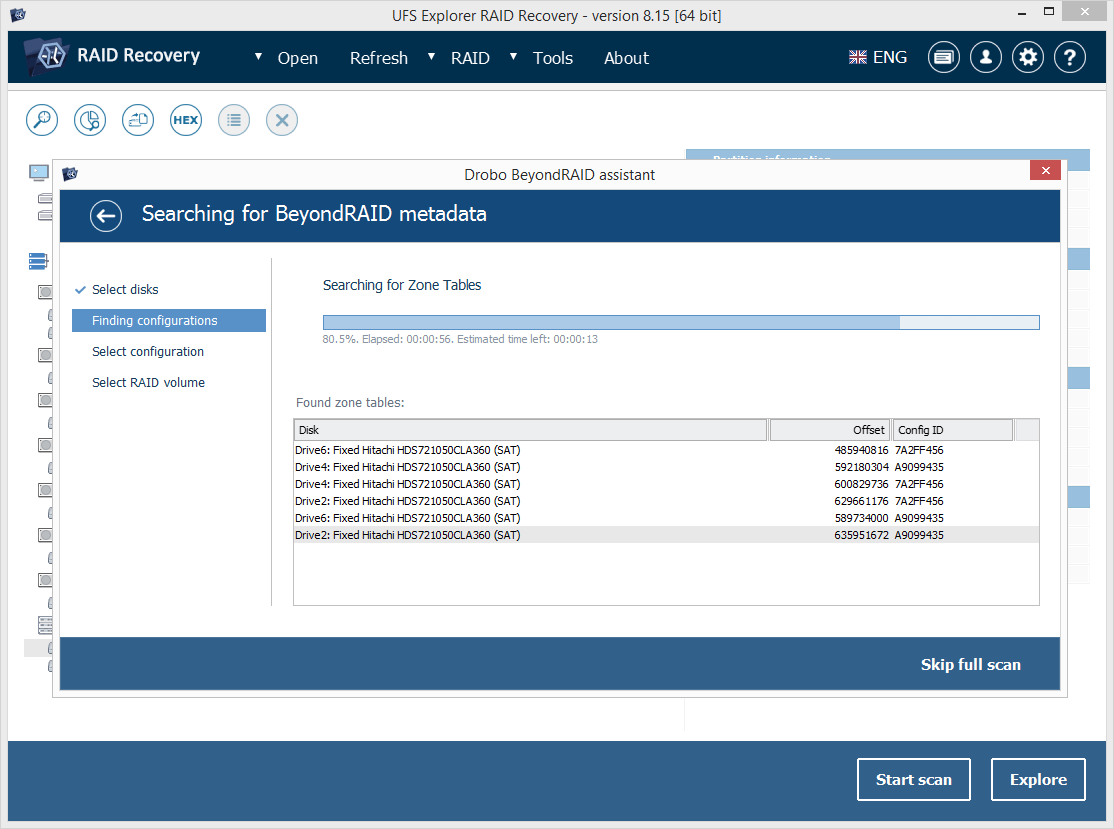Select Drive4 row with offset 592180304
The image size is (1114, 829).
coord(666,467)
